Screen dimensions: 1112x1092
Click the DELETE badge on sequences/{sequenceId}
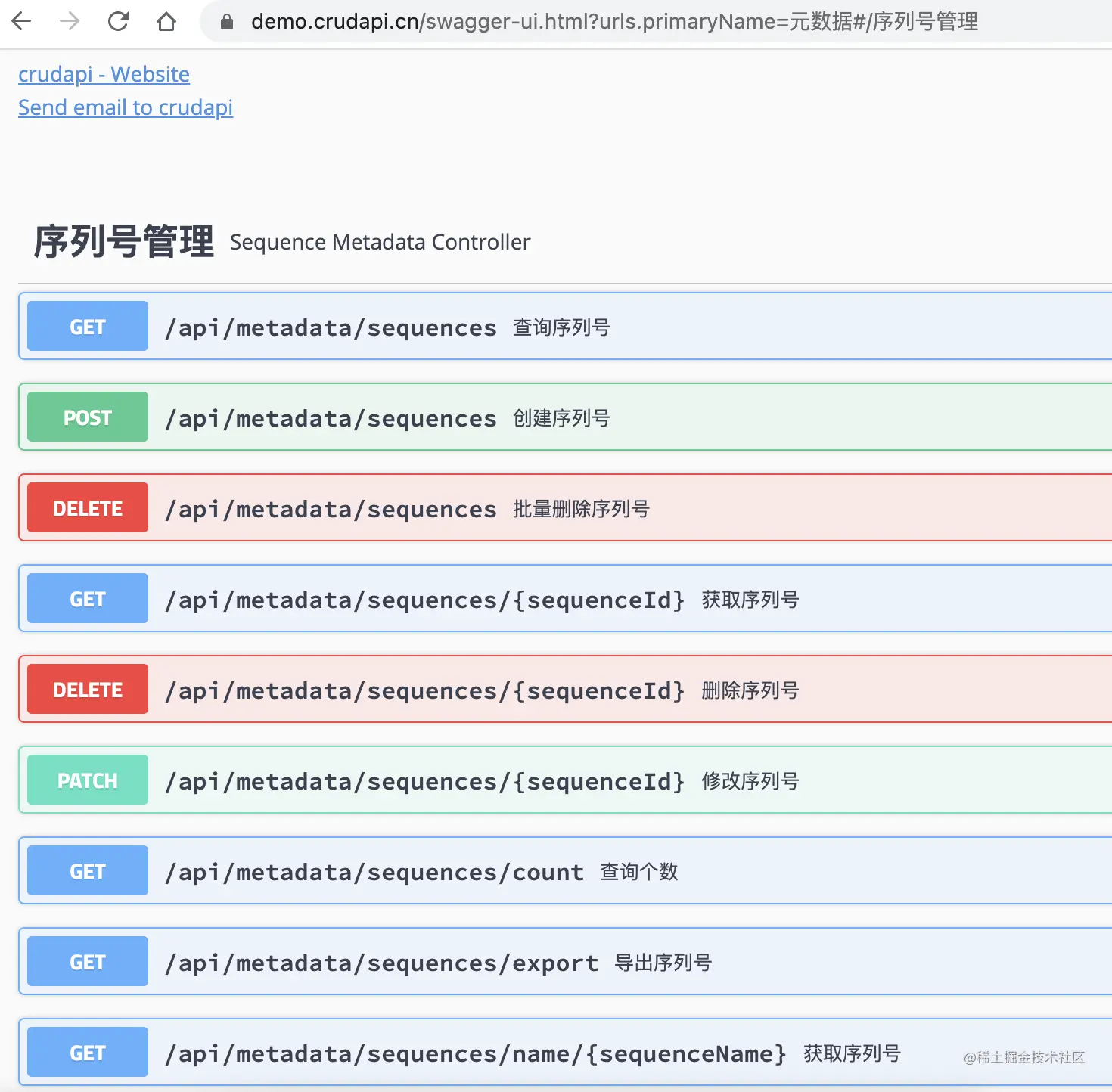(86, 689)
